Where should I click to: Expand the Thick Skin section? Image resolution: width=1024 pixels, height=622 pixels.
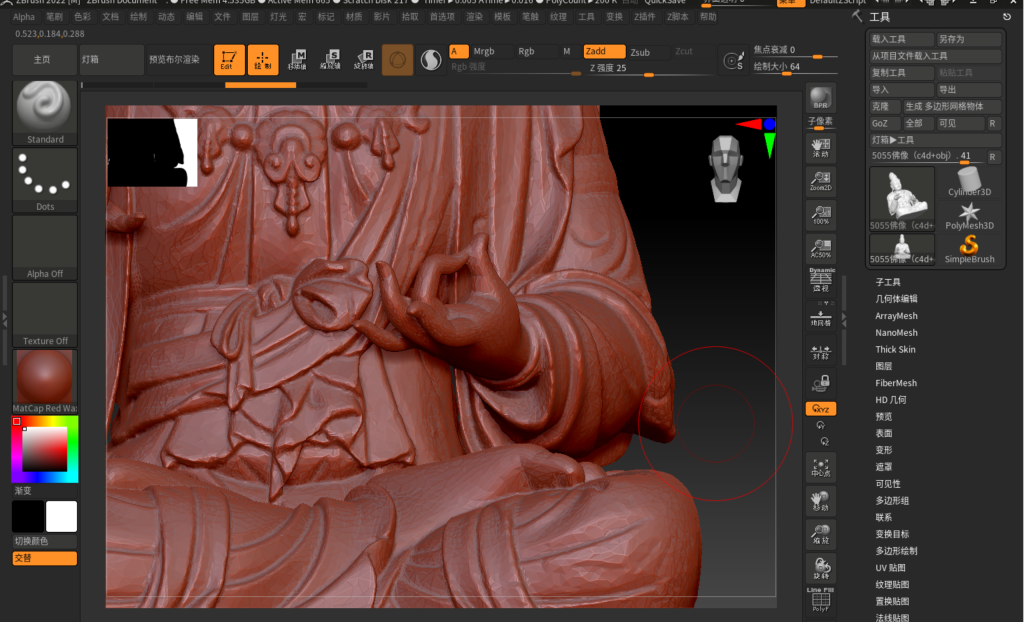[x=895, y=350]
